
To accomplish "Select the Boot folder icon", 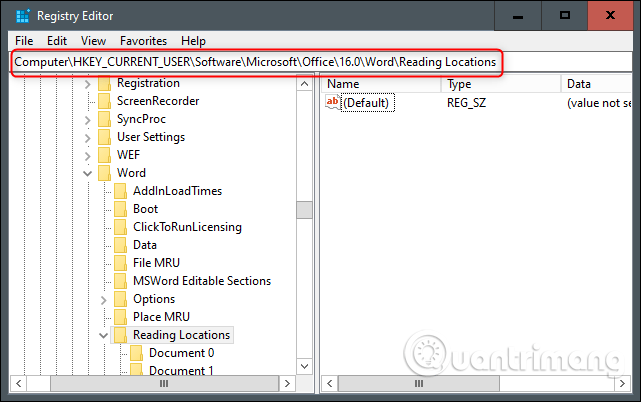I will point(121,209).
